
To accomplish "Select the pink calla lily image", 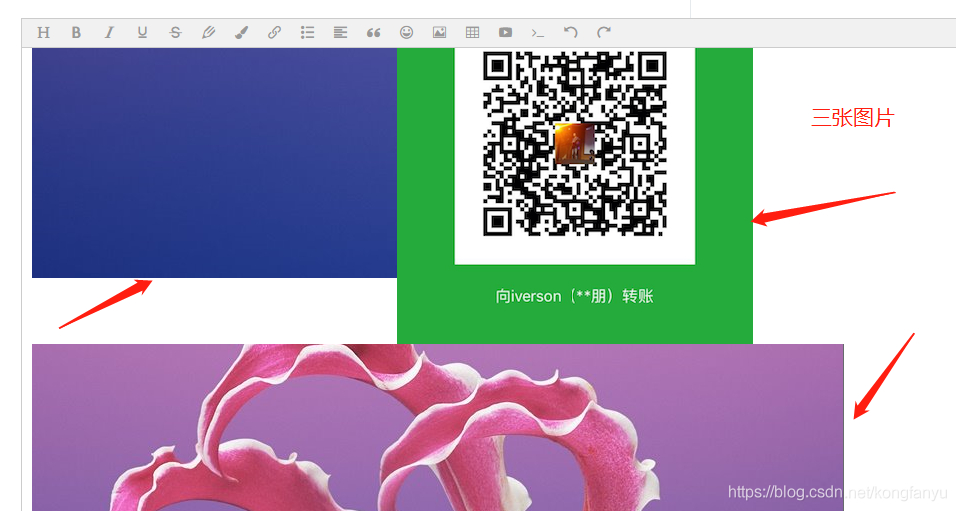I will [438, 427].
